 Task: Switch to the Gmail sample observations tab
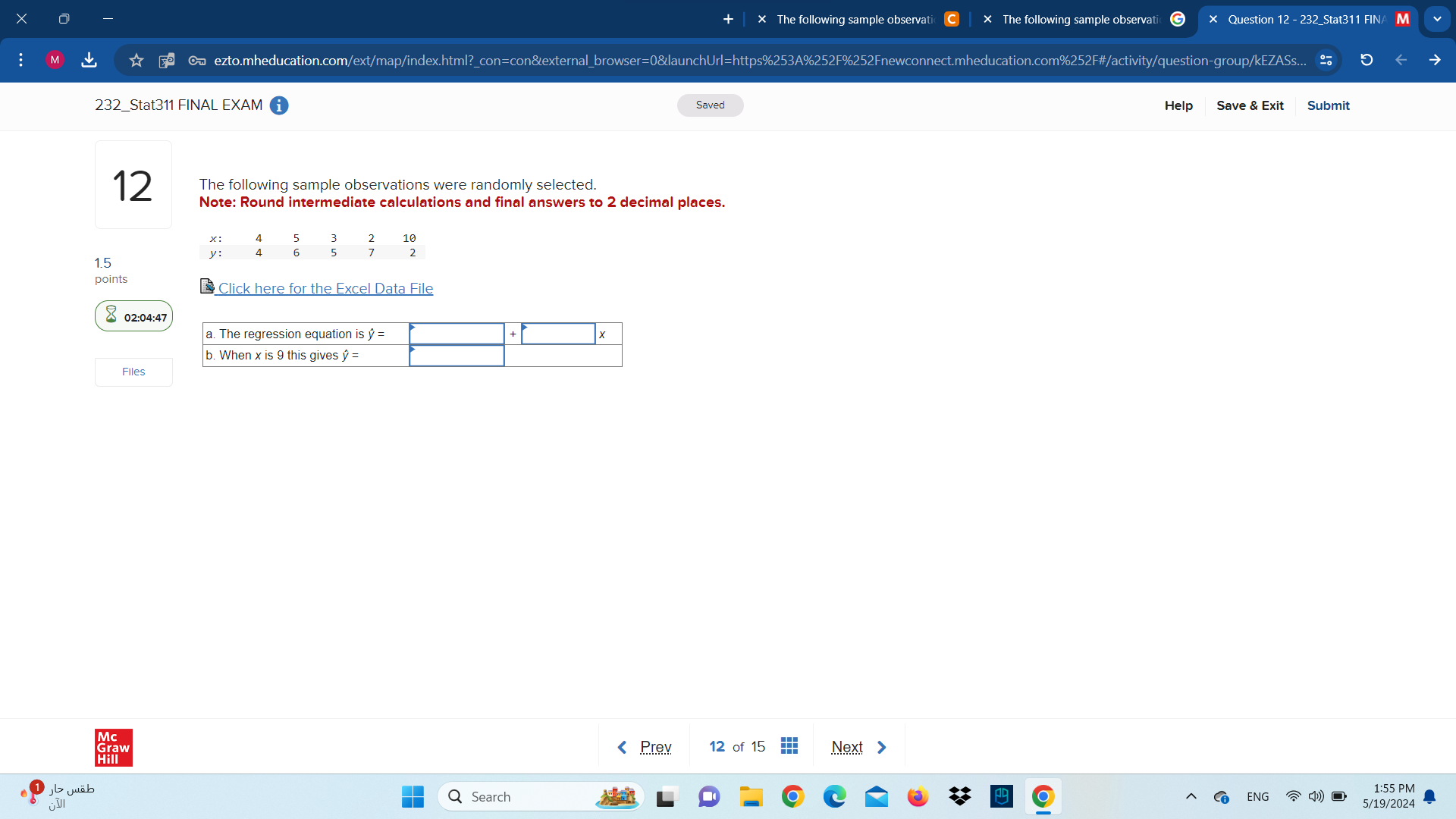click(1081, 20)
